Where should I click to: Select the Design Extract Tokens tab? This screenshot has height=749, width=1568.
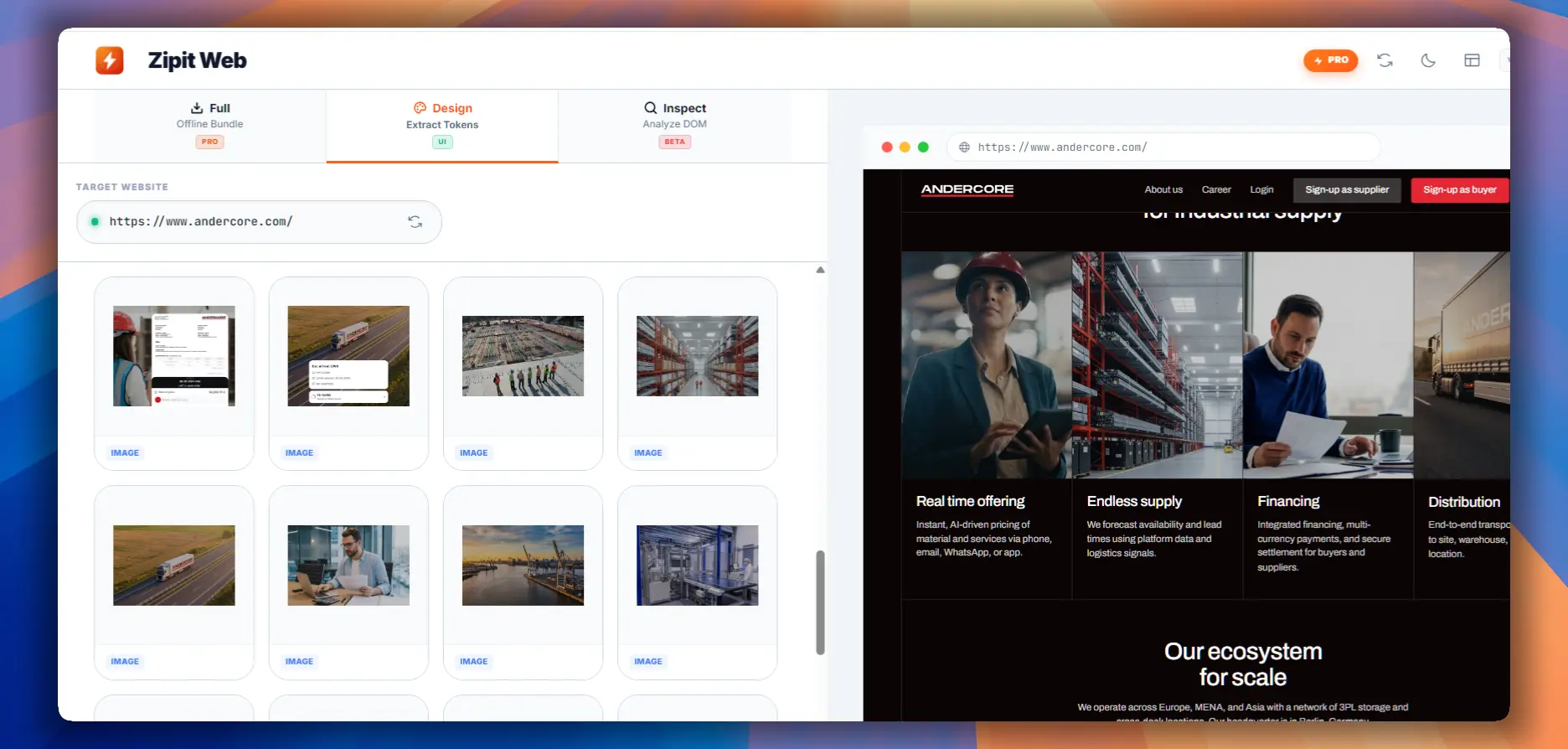click(442, 125)
